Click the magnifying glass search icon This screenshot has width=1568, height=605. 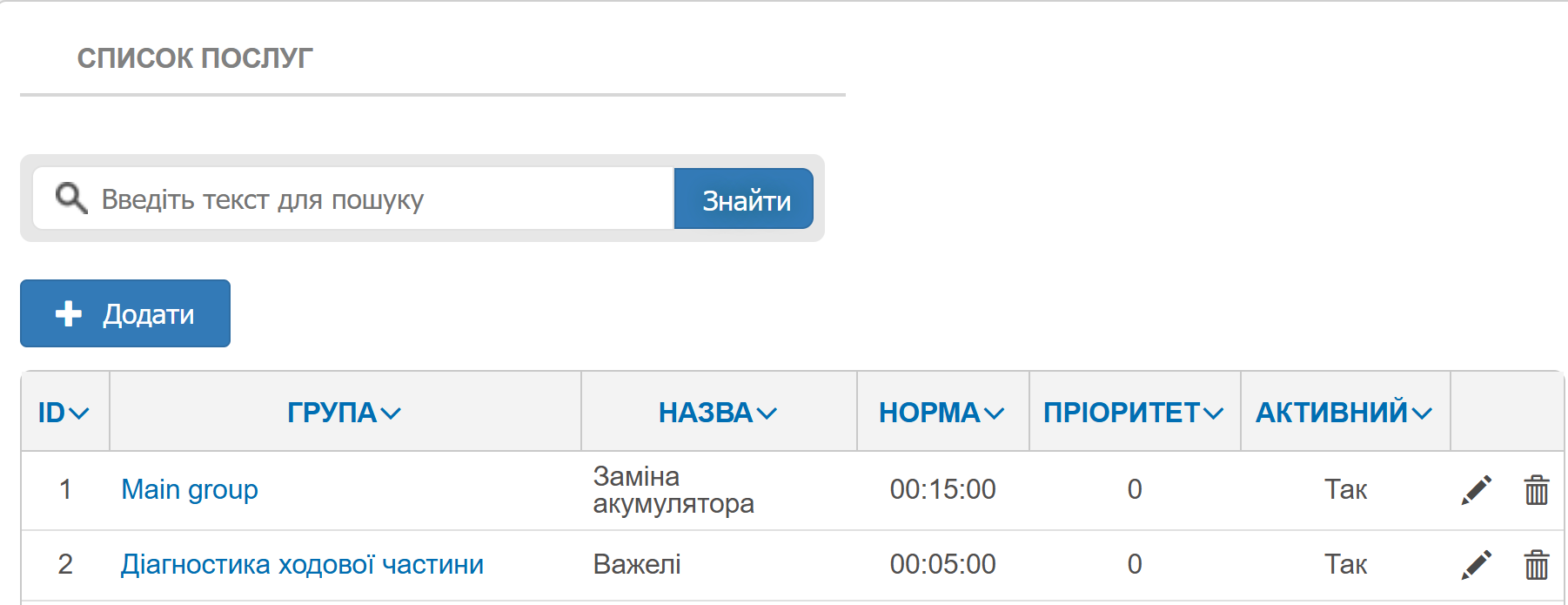(71, 198)
